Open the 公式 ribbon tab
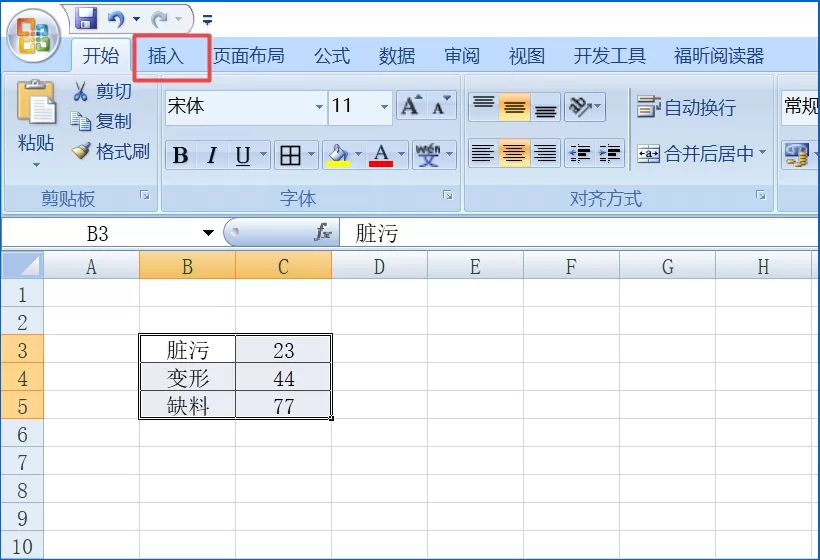Screen dimensions: 820x560 pyautogui.click(x=332, y=56)
